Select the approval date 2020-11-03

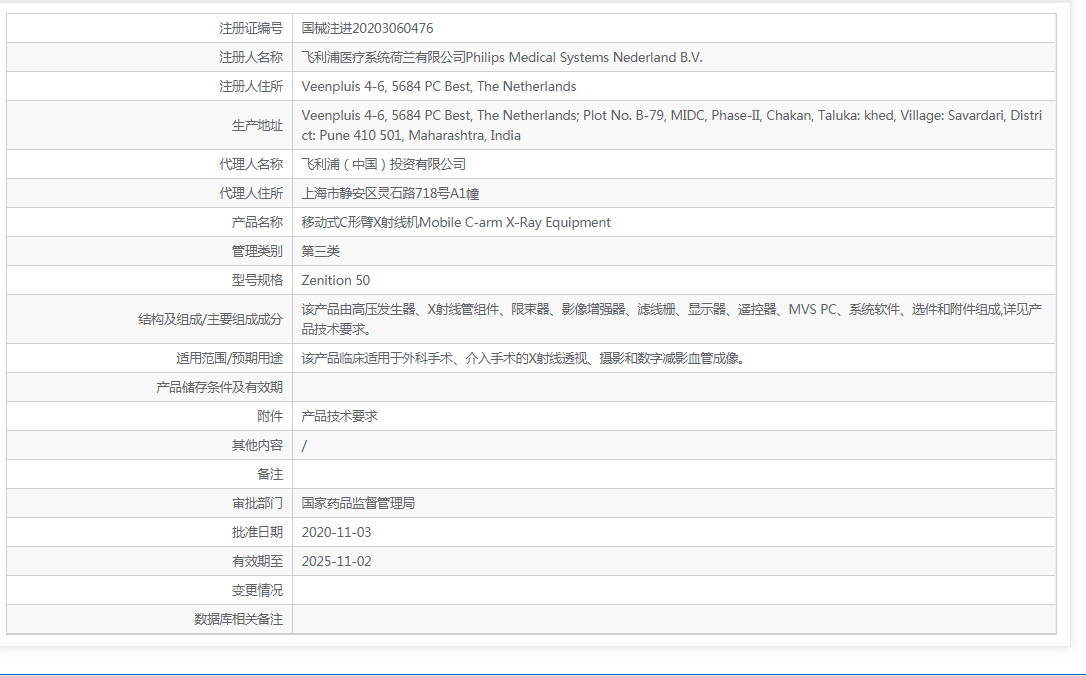[x=336, y=532]
